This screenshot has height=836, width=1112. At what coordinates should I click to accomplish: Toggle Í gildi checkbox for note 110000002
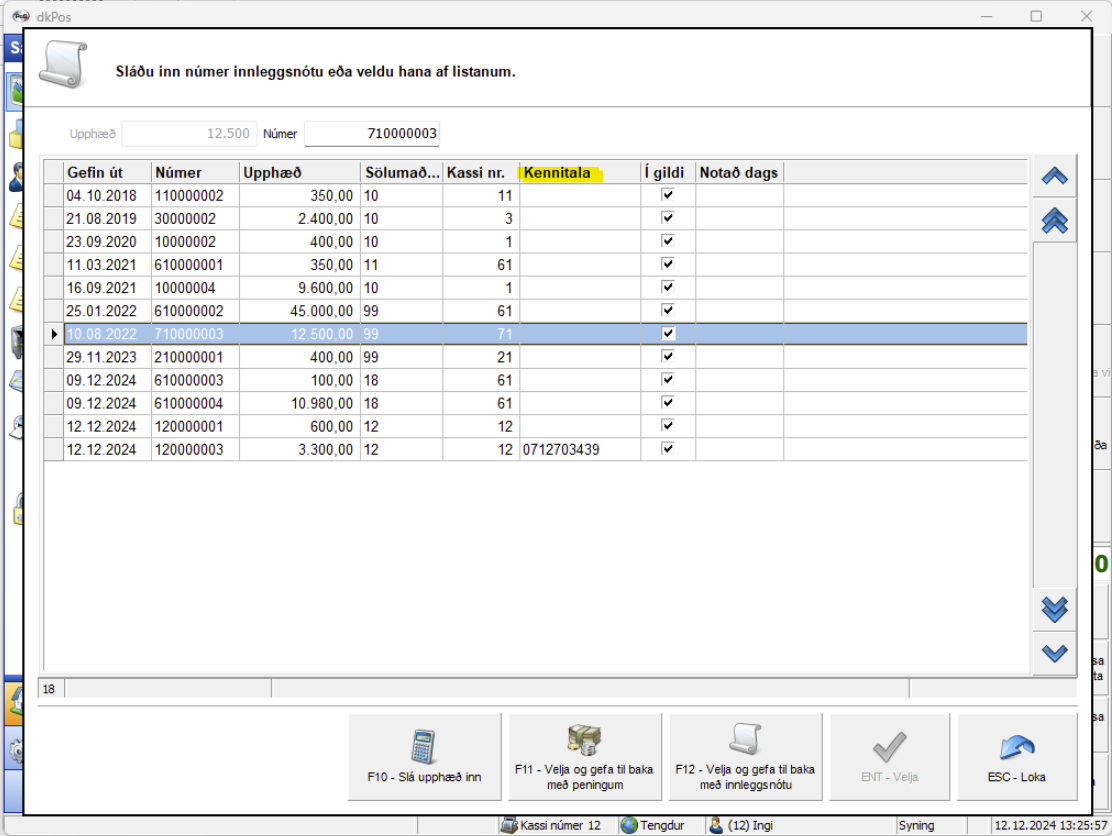pos(668,195)
